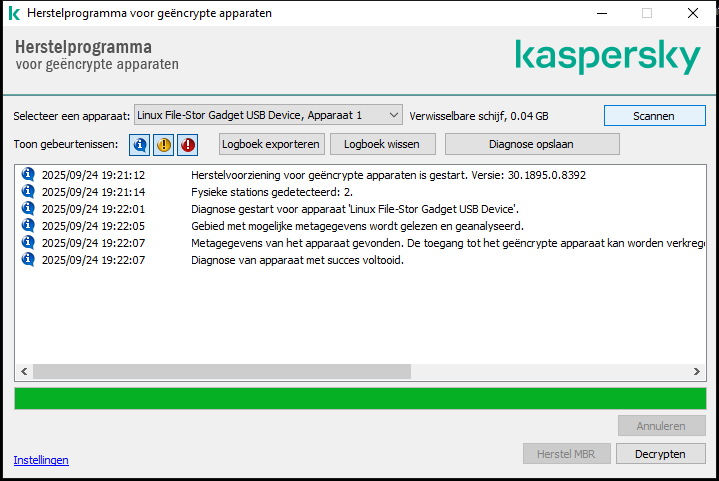The width and height of the screenshot is (719, 481).
Task: Close the recovery program window
Action: coord(693,13)
